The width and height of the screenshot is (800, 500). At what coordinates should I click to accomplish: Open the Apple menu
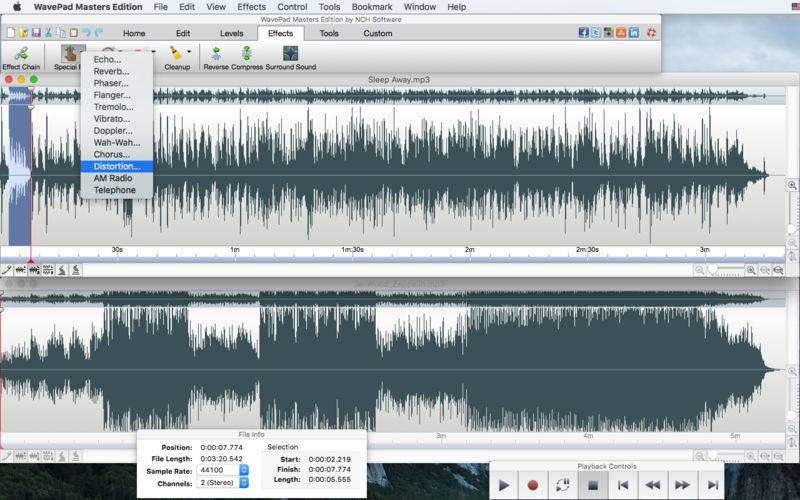coord(17,7)
